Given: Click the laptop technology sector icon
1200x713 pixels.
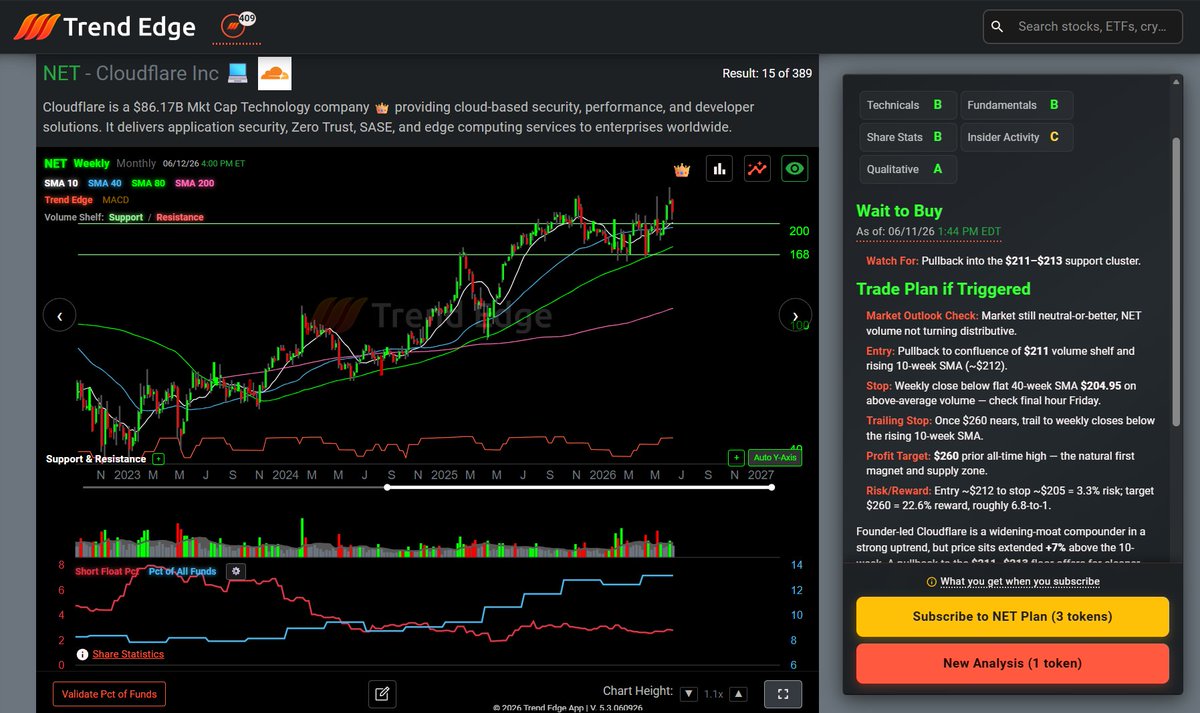Looking at the screenshot, I should pyautogui.click(x=238, y=73).
